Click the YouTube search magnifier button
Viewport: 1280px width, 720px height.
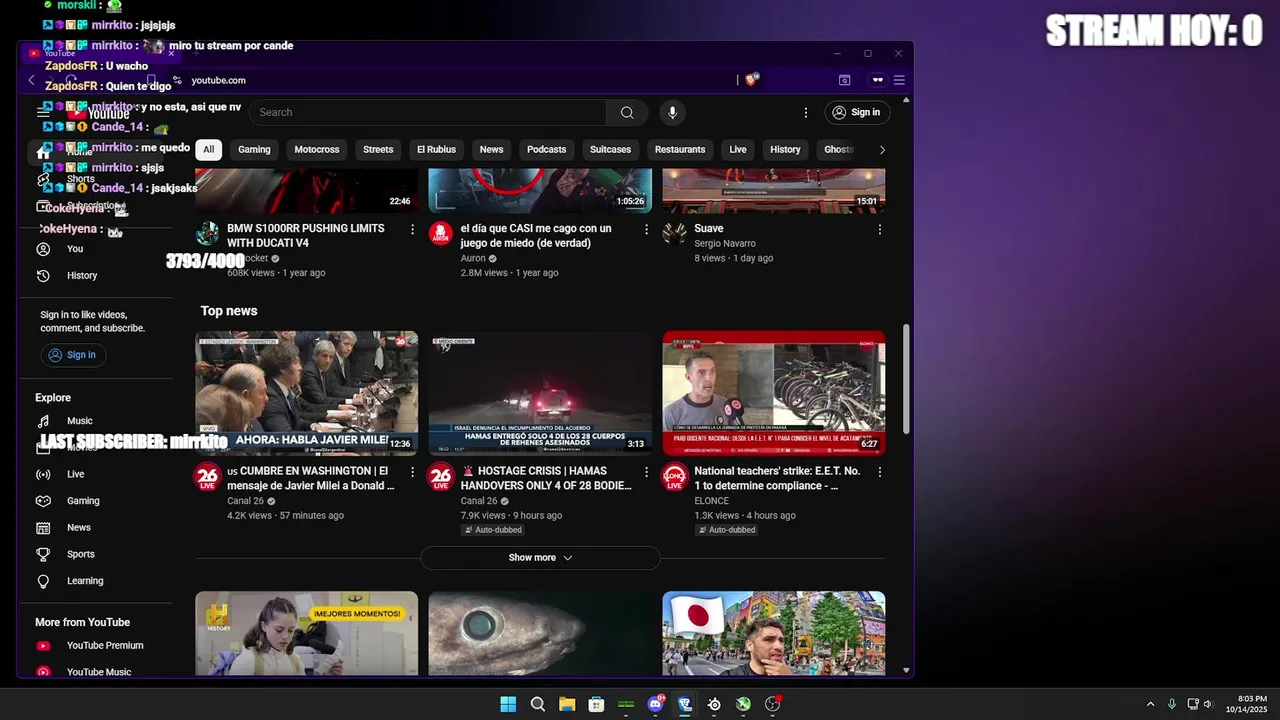point(627,112)
